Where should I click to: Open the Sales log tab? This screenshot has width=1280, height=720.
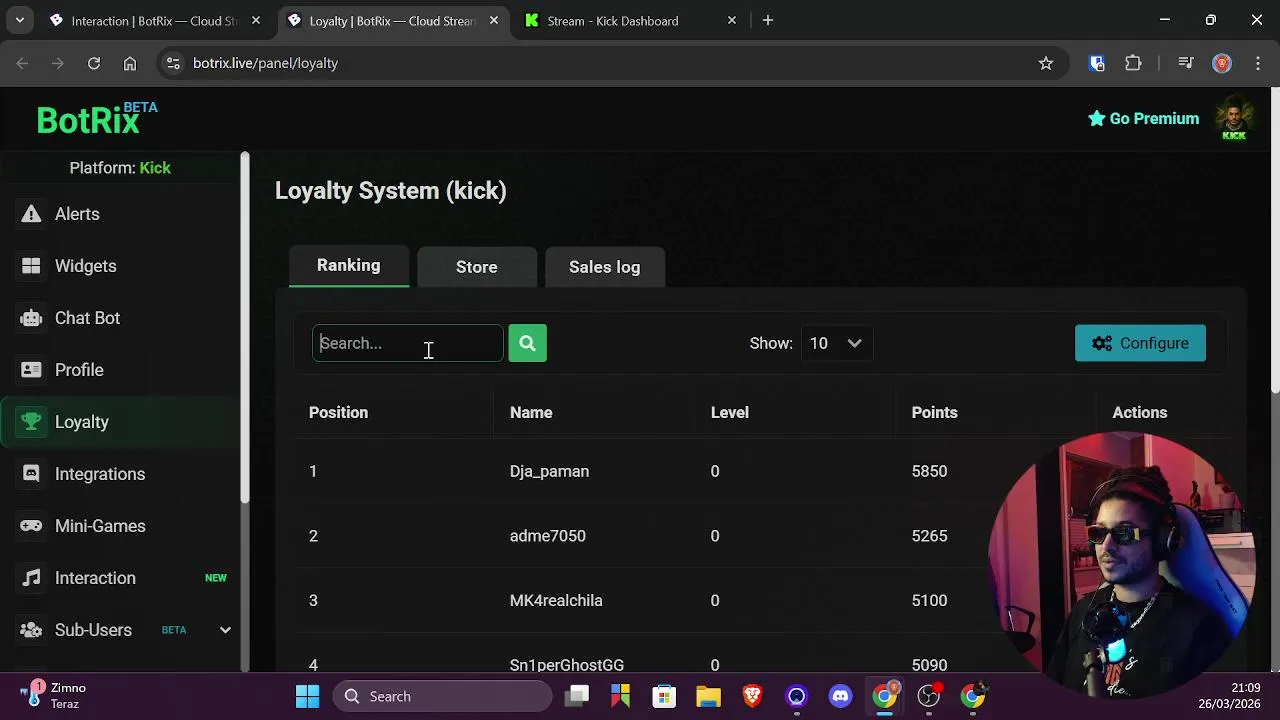coord(604,267)
